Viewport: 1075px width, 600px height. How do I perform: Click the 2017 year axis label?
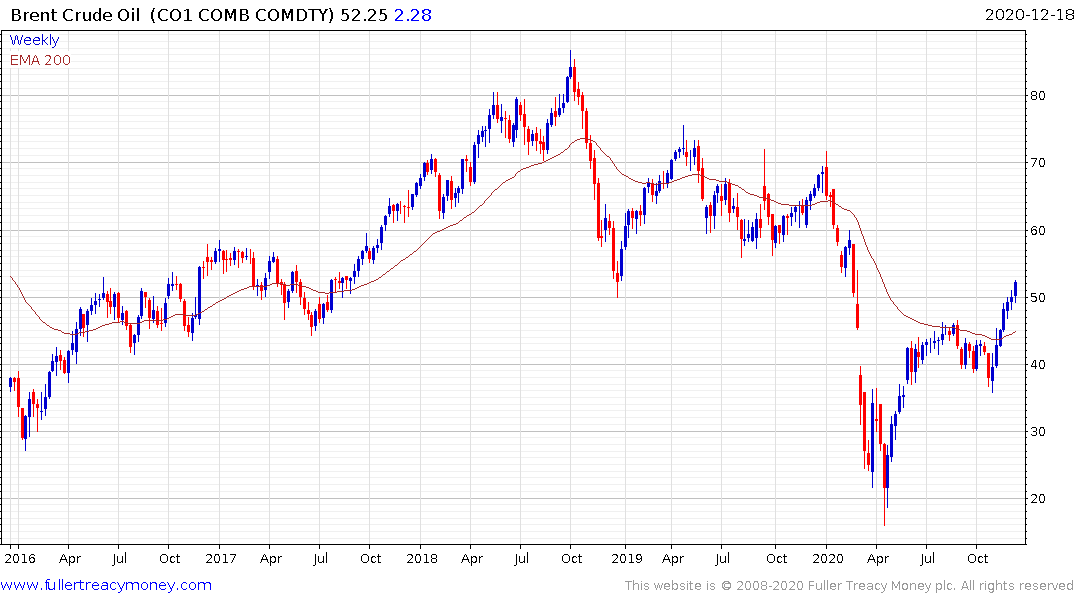click(221, 558)
